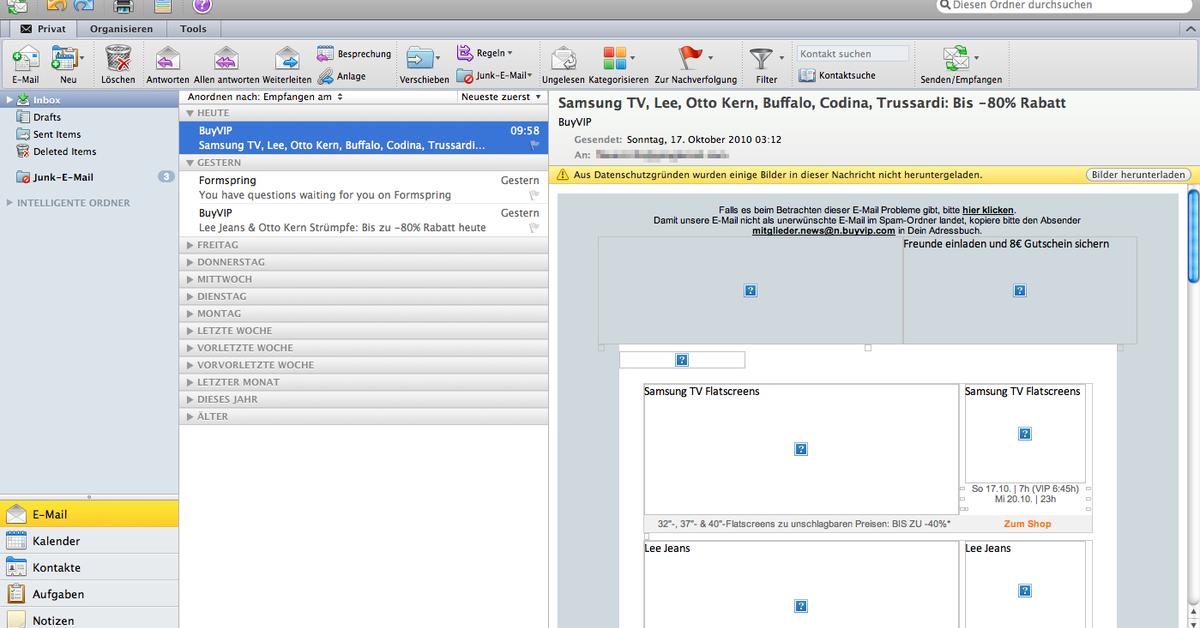Open the Formspring message from Gestern
This screenshot has height=628, width=1200.
click(364, 187)
